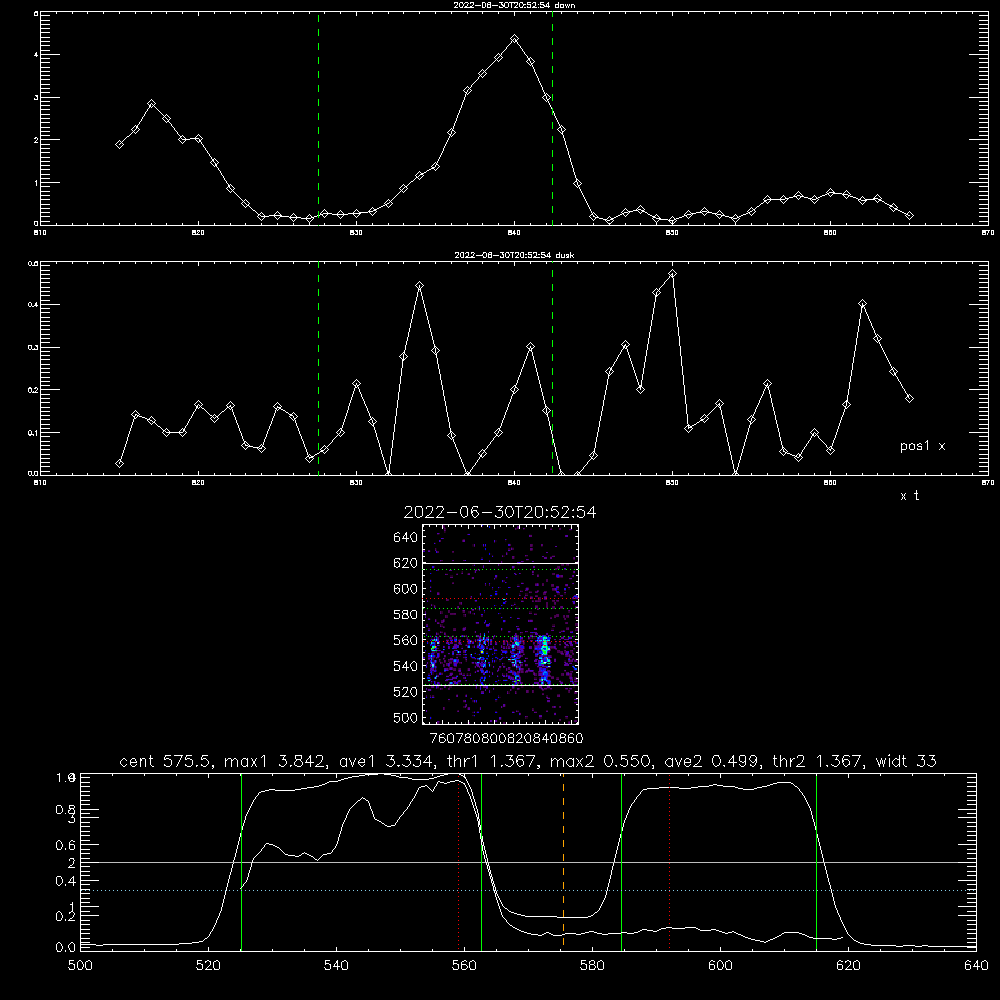The height and width of the screenshot is (1000, 1000).
Task: Click the orange dashed center line in bottom plot
Action: tap(563, 862)
